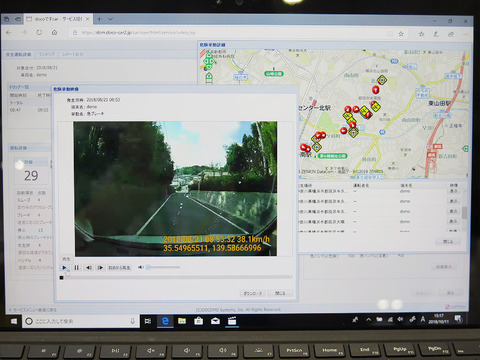480x360 pixels.
Task: Open the Action Center notifications icon
Action: pyautogui.click(x=458, y=319)
